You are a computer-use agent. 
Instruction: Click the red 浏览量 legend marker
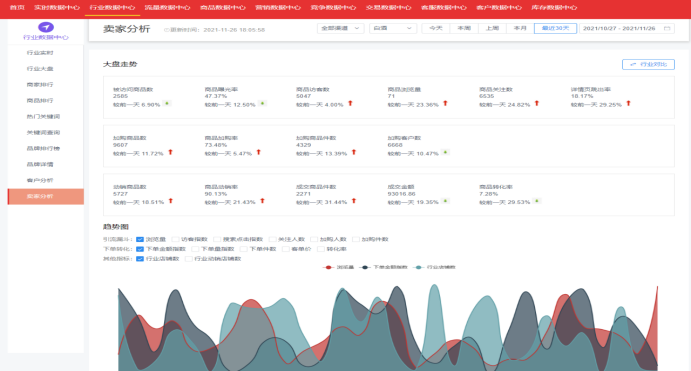coord(328,267)
